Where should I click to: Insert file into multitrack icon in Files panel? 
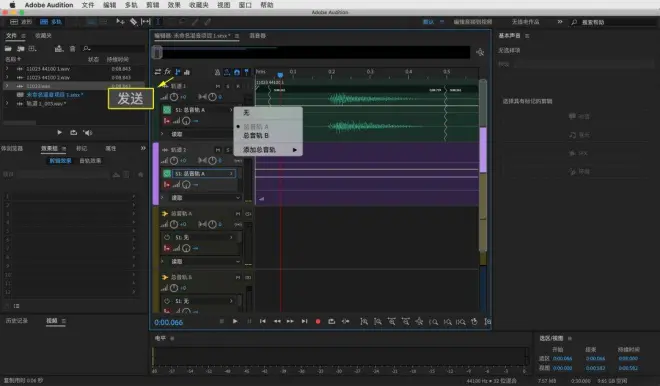pos(59,49)
